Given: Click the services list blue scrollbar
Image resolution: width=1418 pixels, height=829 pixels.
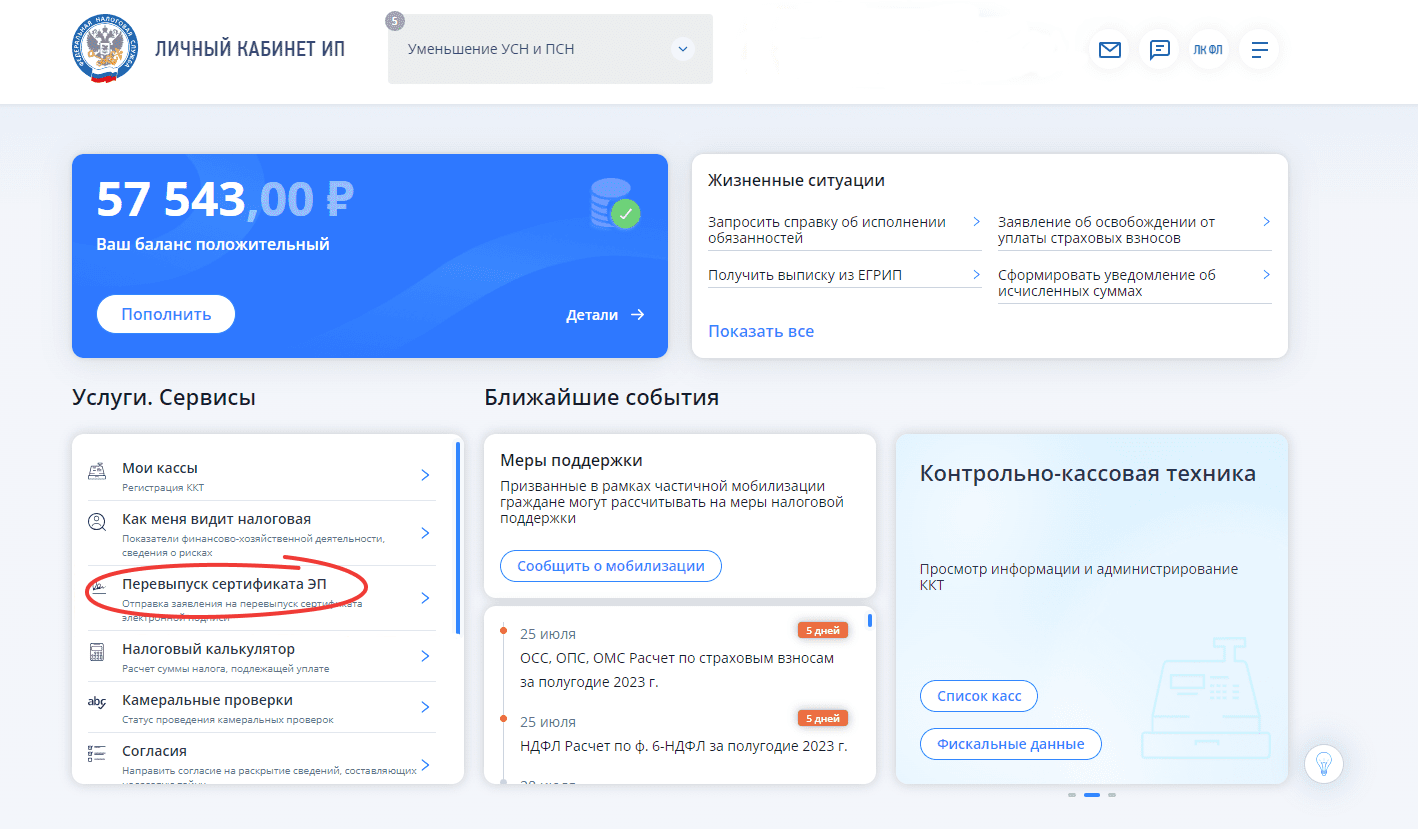Looking at the screenshot, I should point(458,538).
